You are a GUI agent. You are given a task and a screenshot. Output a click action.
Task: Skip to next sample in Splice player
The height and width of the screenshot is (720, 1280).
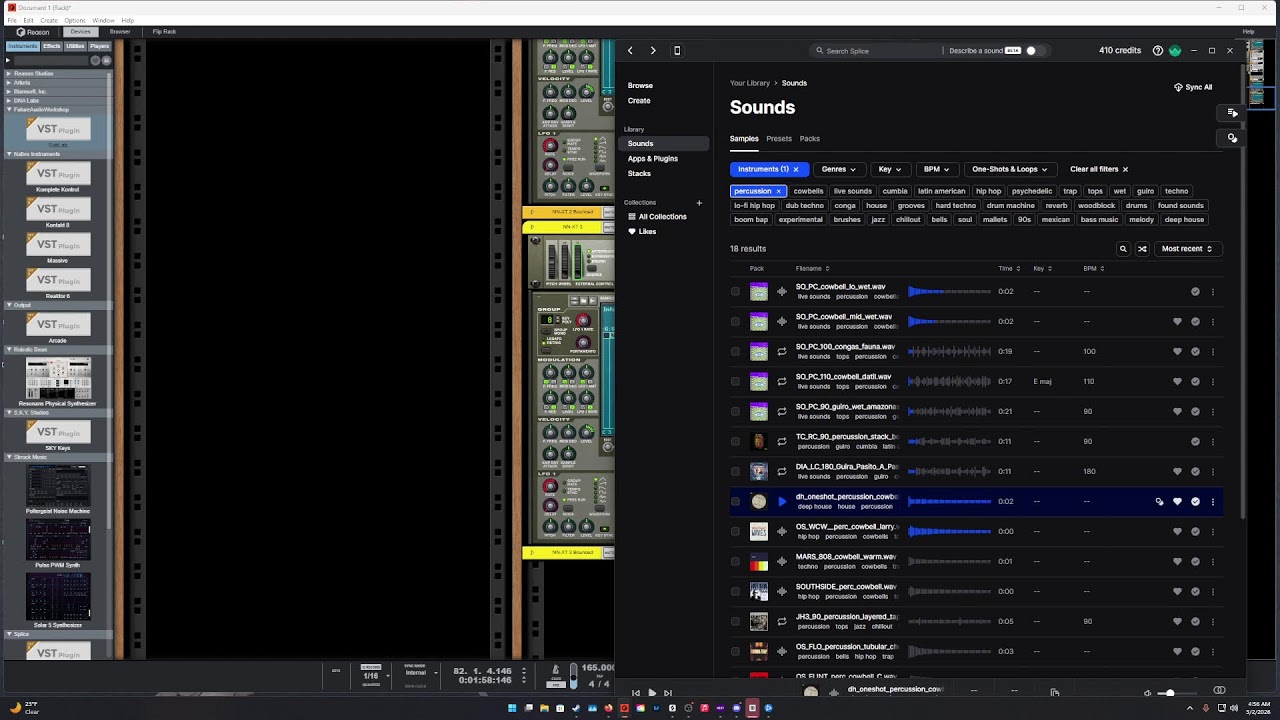click(x=668, y=693)
